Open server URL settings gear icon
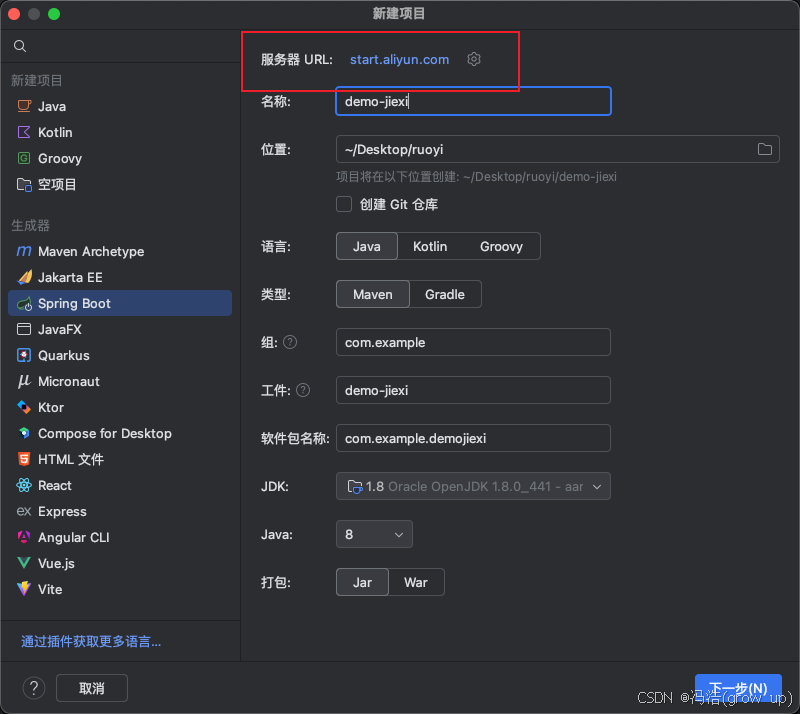The height and width of the screenshot is (714, 800). coord(474,59)
